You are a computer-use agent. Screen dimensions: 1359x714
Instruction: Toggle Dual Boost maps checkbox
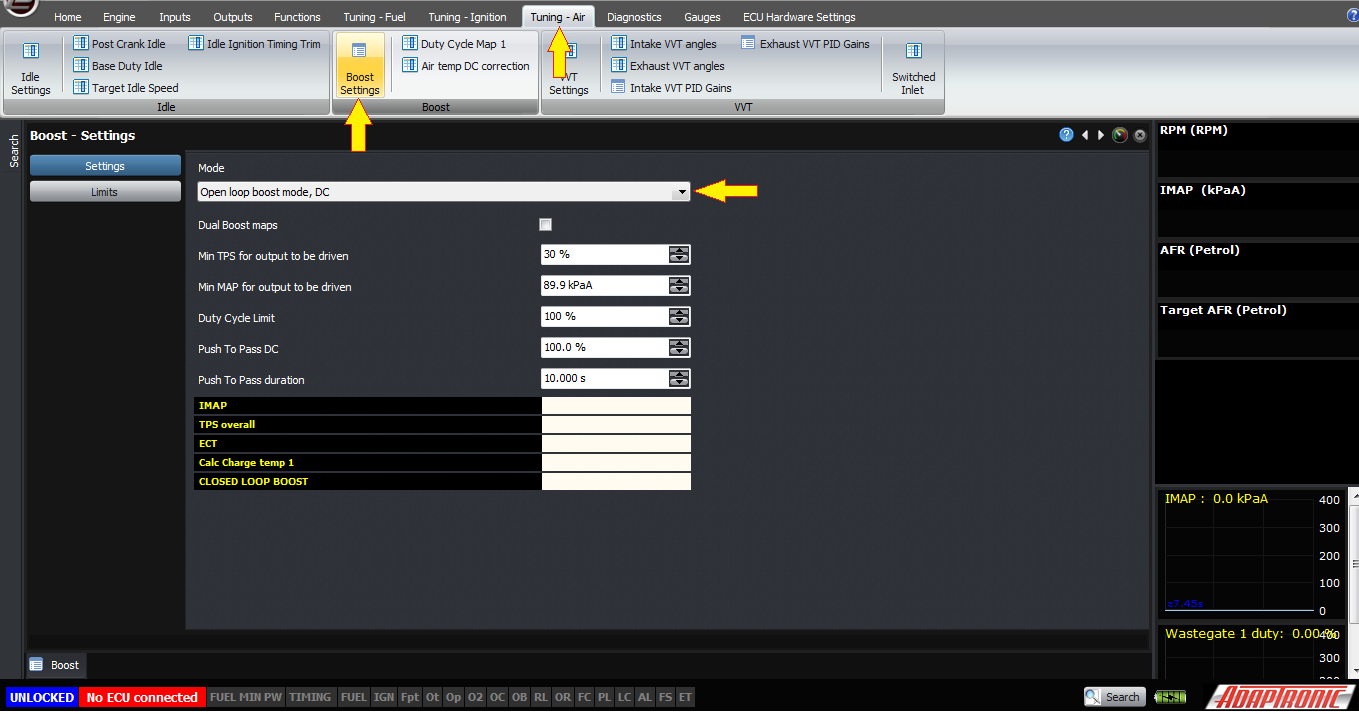point(546,225)
